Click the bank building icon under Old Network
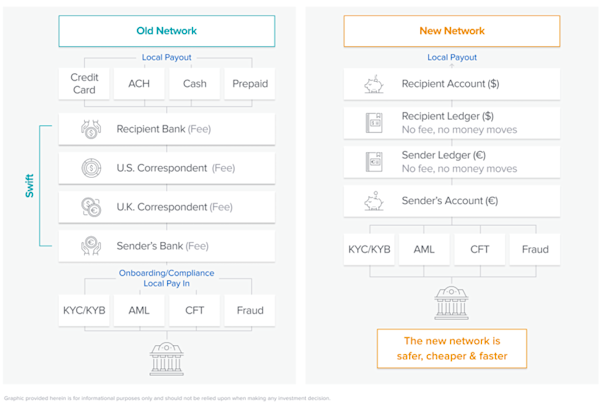Viewport: 600px width, 405px height. pyautogui.click(x=166, y=359)
